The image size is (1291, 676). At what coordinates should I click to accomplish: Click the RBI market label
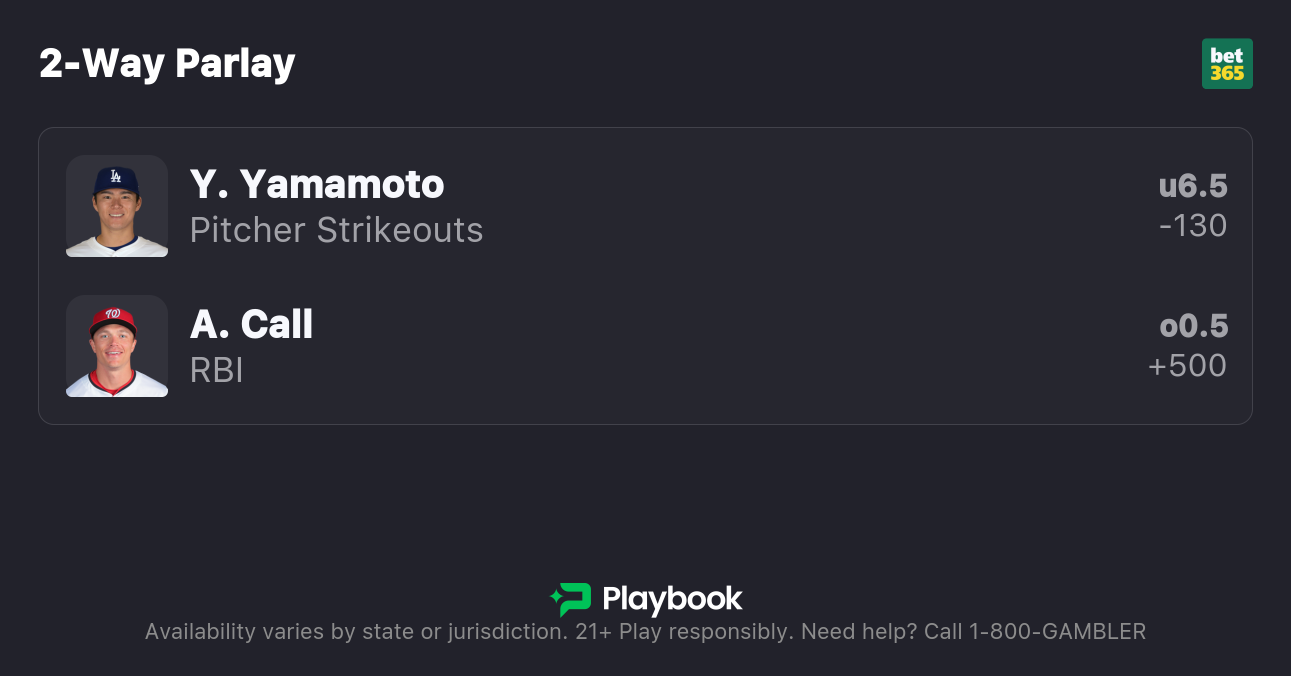click(216, 370)
